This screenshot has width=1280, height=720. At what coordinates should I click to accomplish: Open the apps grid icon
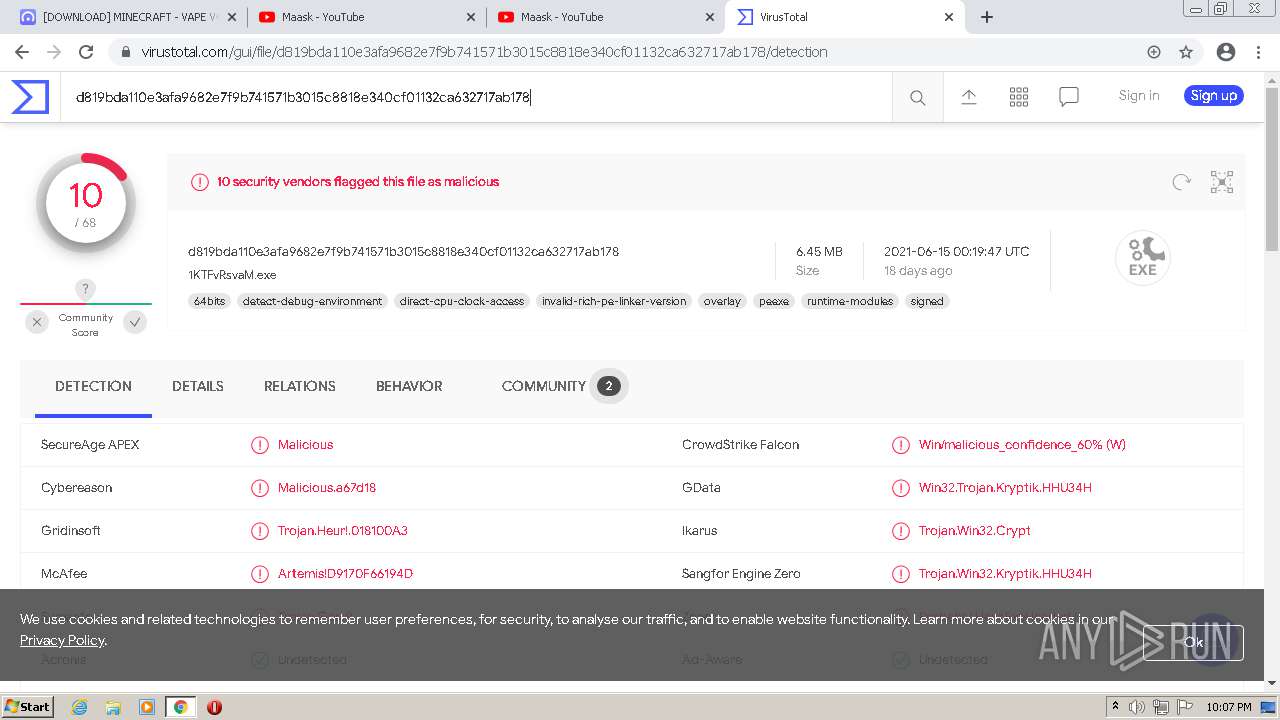[1019, 97]
